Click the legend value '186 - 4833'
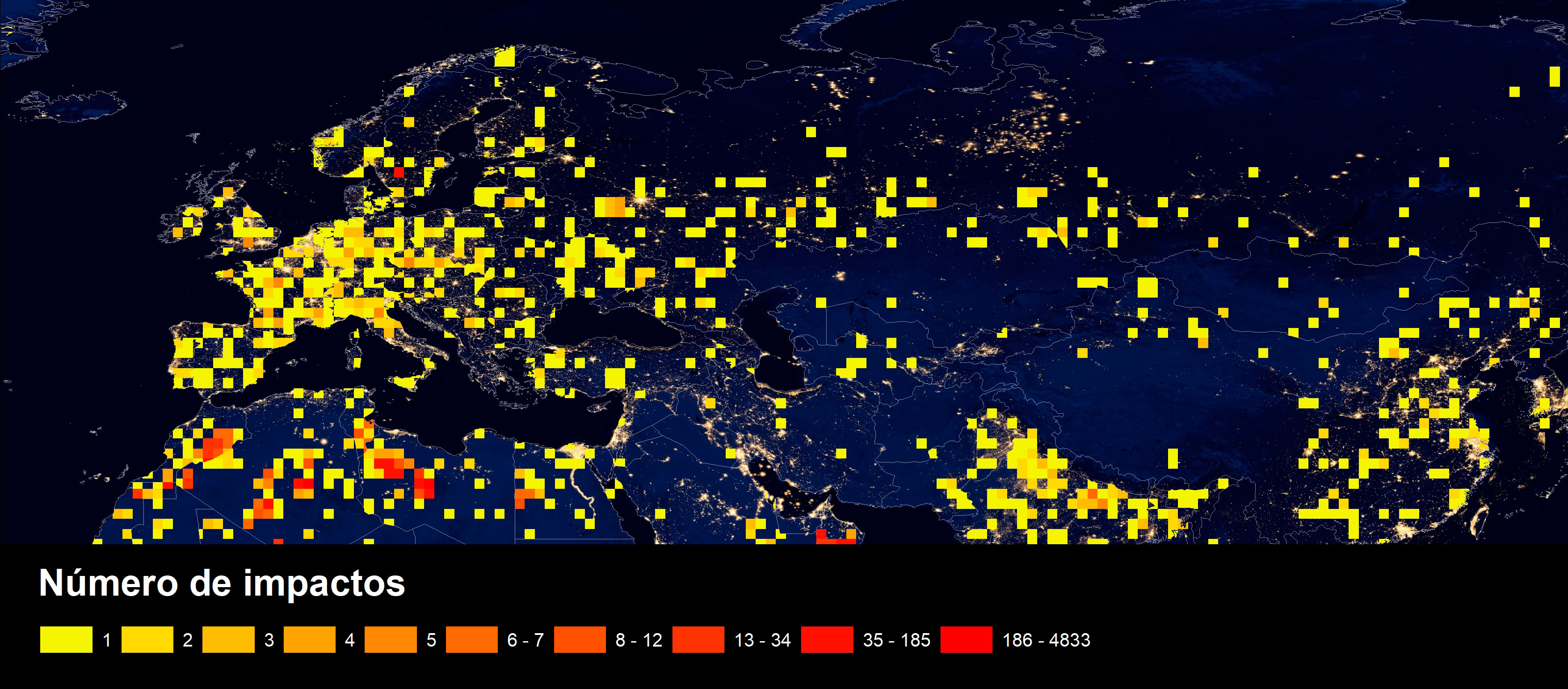The width and height of the screenshot is (1568, 689). (1047, 640)
